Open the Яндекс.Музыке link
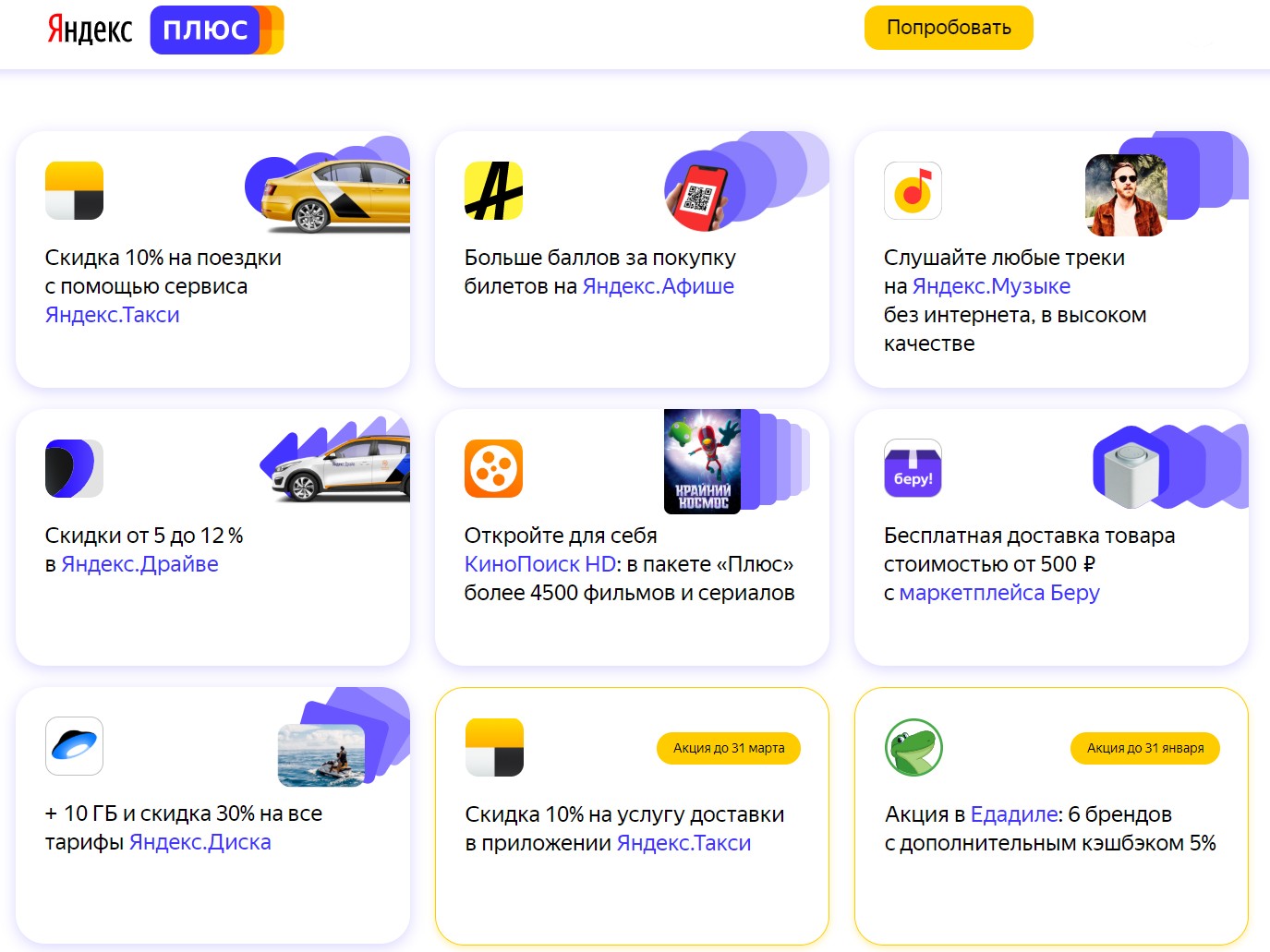The height and width of the screenshot is (952, 1270). pos(992,286)
